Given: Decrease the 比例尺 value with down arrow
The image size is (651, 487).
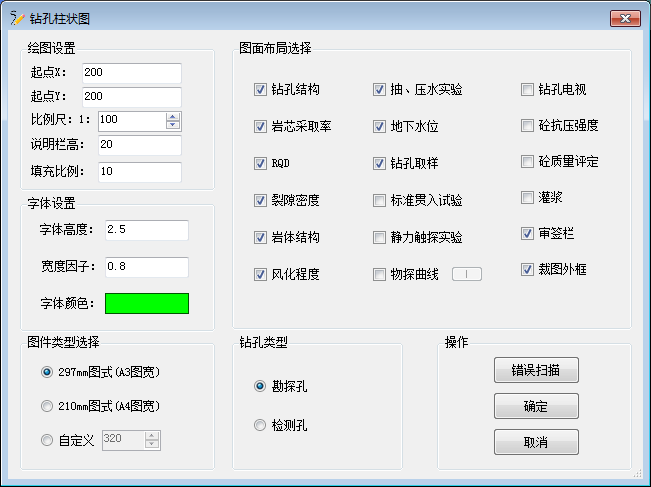Looking at the screenshot, I should 173,125.
